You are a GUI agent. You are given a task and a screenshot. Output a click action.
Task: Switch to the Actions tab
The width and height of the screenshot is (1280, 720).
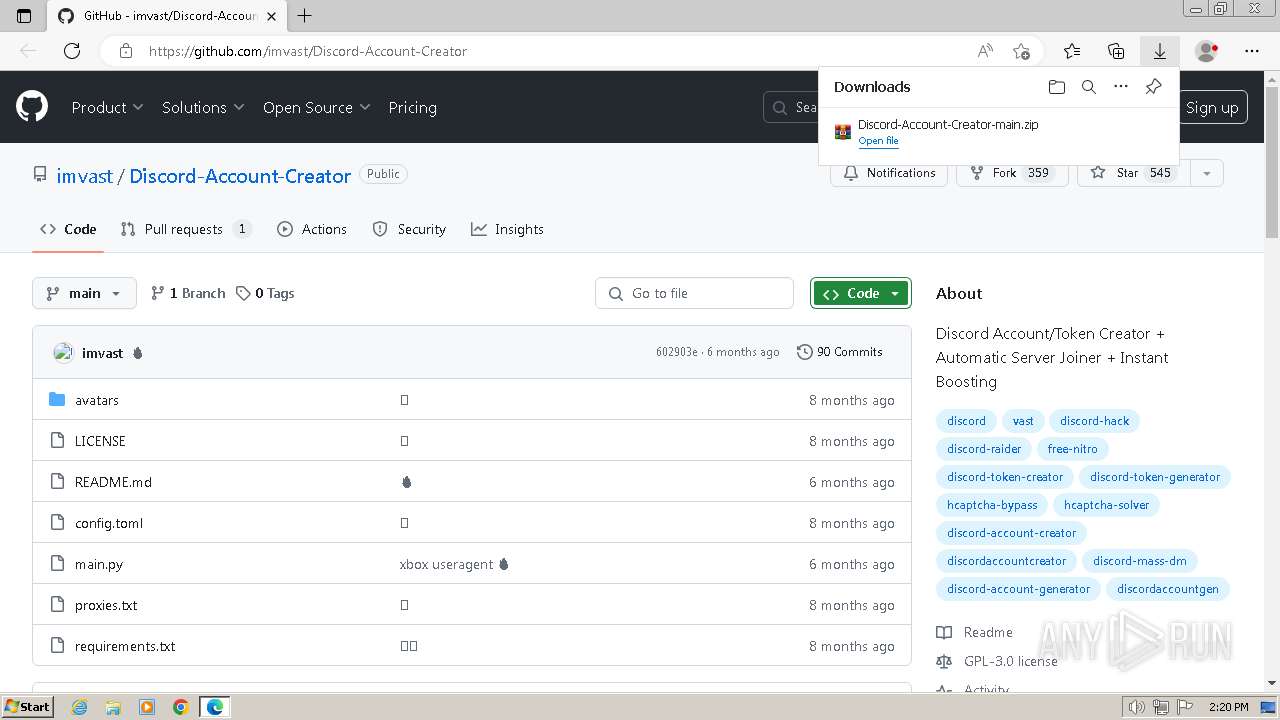click(312, 229)
